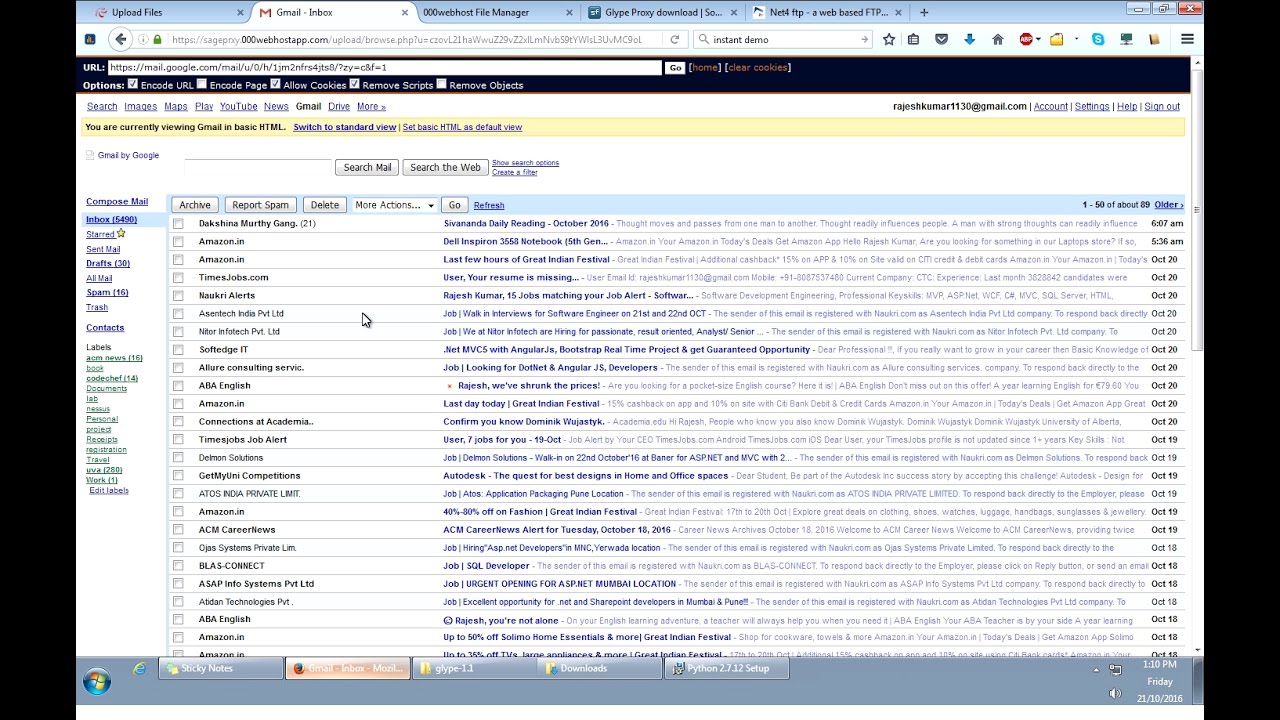Viewport: 1280px width, 720px height.
Task: Open a new browser tab with plus
Action: tap(924, 12)
